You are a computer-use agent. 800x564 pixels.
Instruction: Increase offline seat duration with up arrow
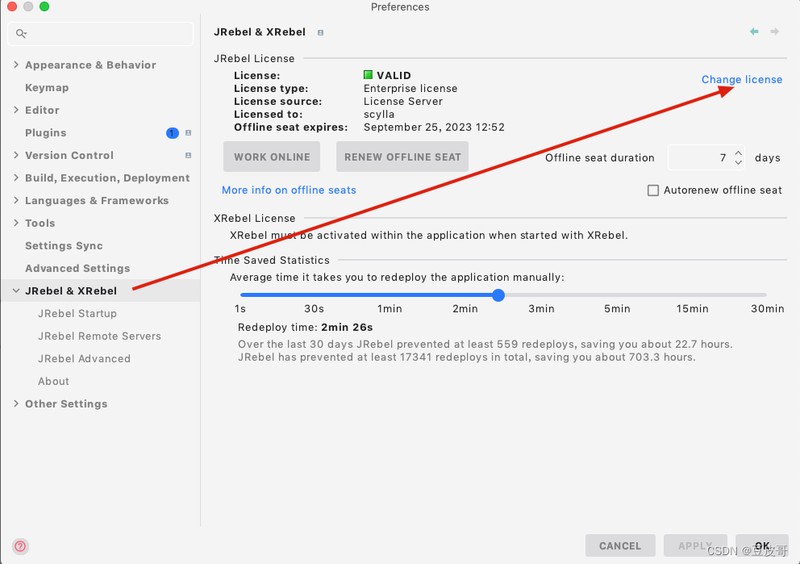[x=738, y=153]
